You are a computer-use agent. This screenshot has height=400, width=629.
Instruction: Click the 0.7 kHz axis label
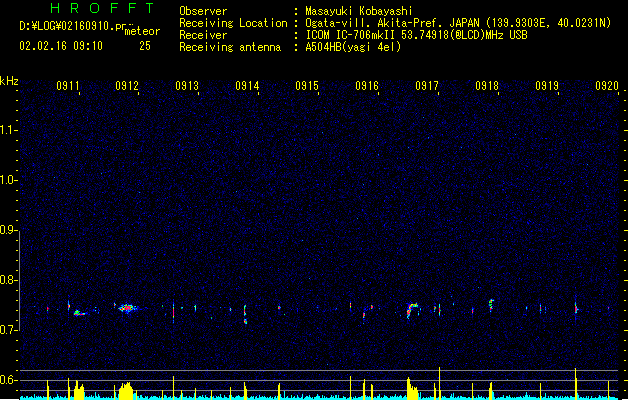(9, 330)
